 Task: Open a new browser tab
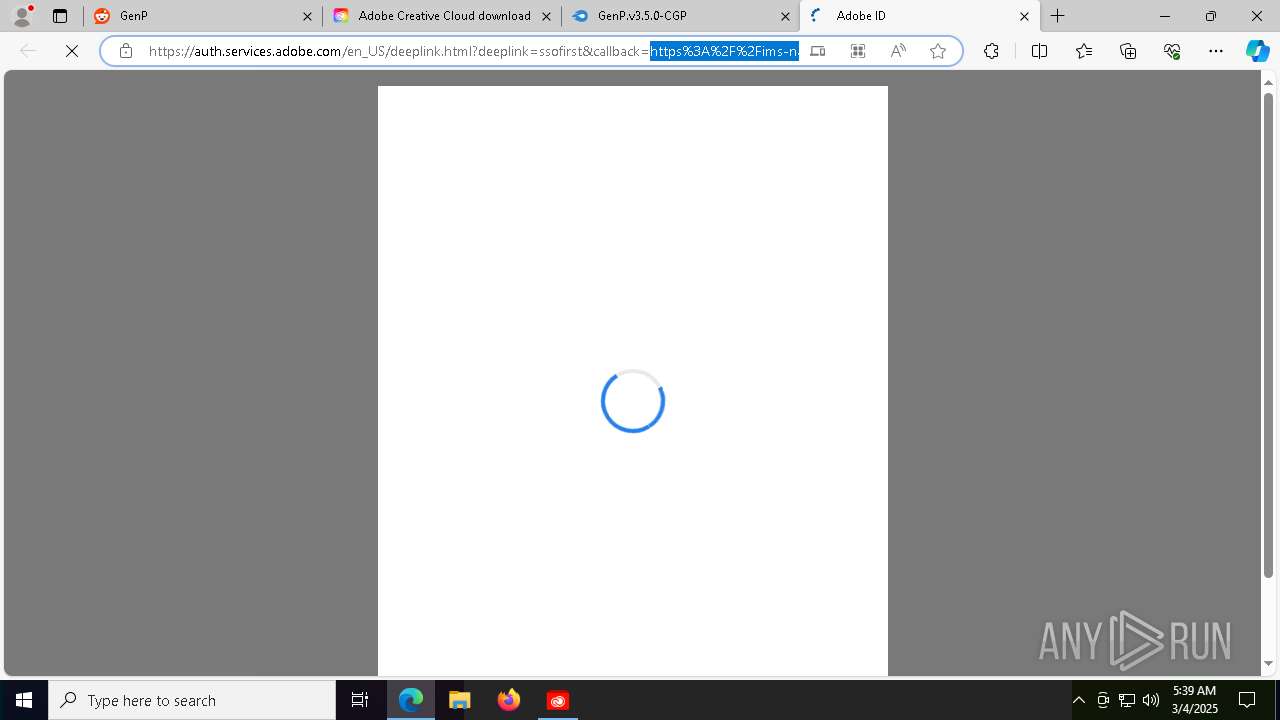click(x=1058, y=16)
